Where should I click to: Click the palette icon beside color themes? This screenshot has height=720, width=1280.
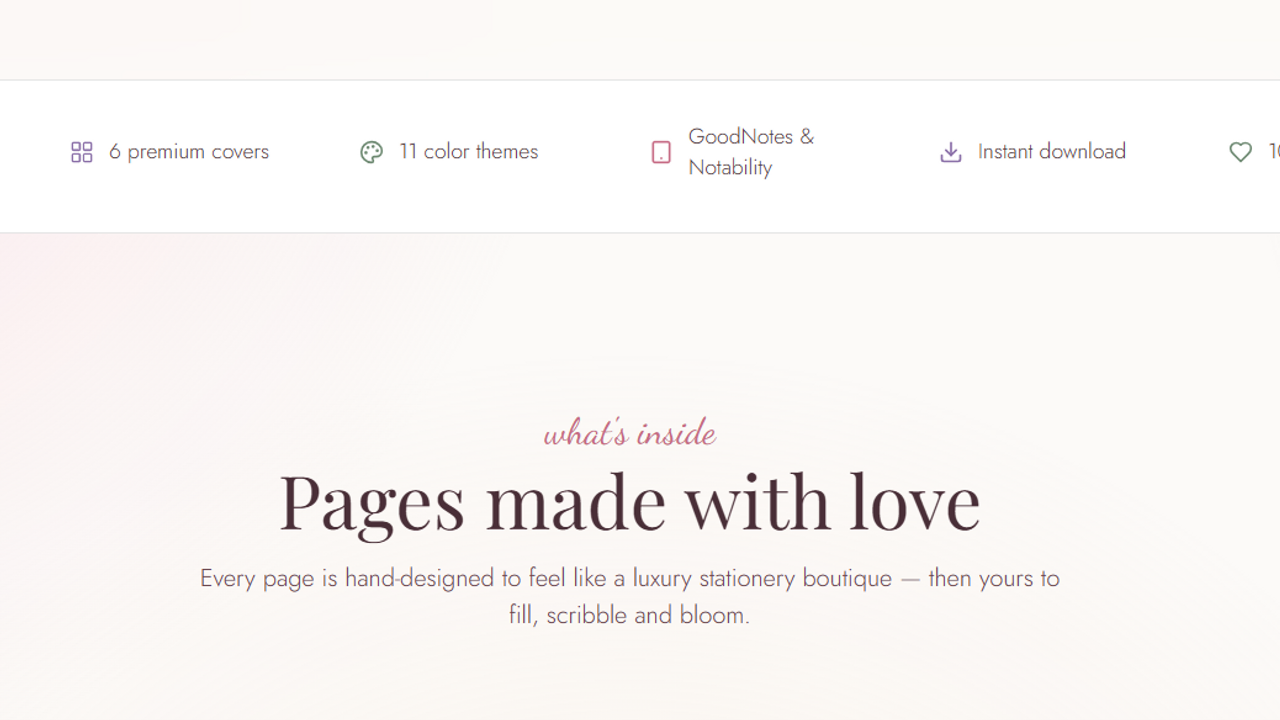371,152
